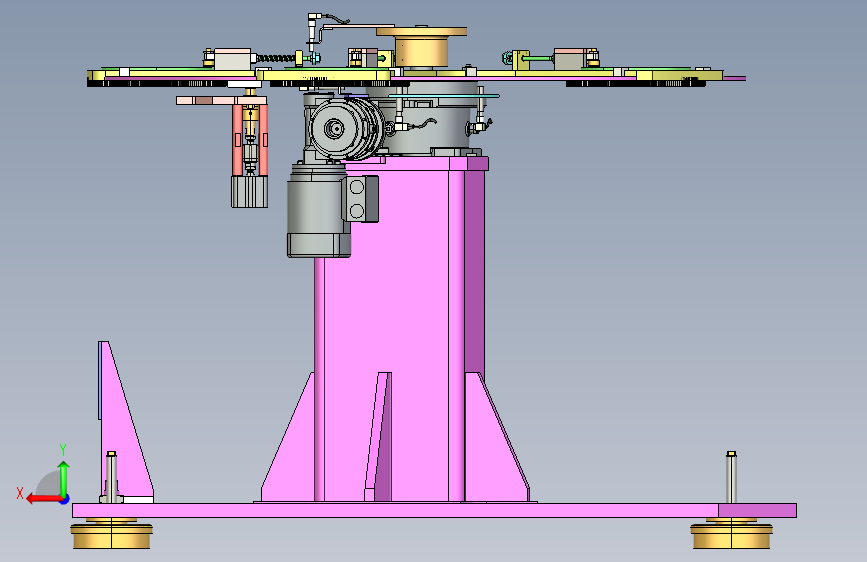
Task: Select the gray electric motor body
Action: (x=318, y=210)
